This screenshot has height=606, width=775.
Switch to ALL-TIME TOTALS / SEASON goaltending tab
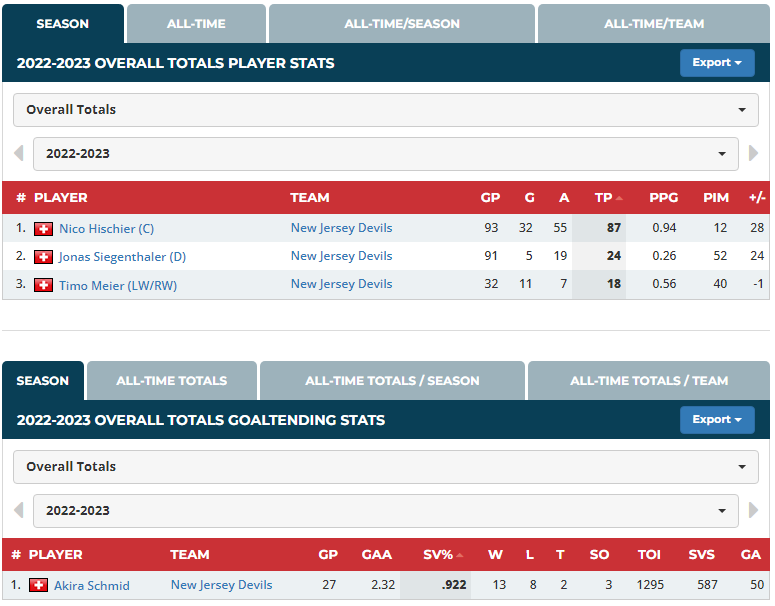pos(392,381)
